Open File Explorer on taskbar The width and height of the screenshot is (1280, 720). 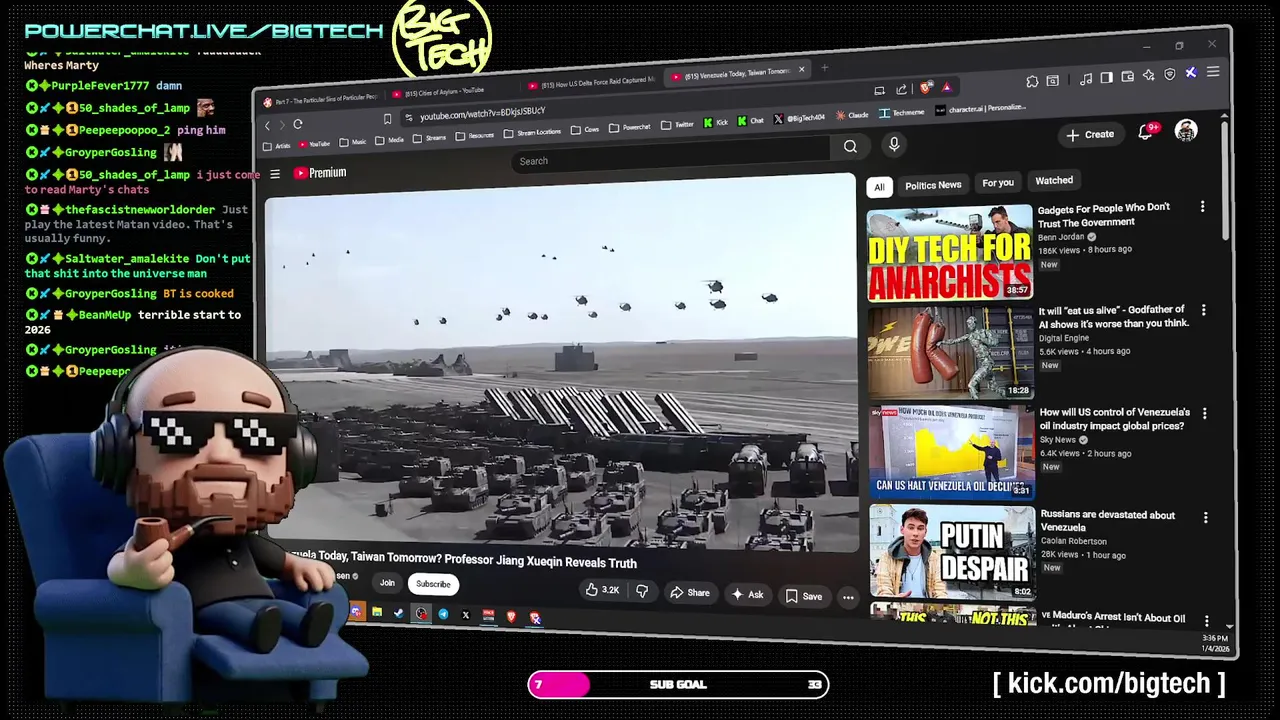376,612
